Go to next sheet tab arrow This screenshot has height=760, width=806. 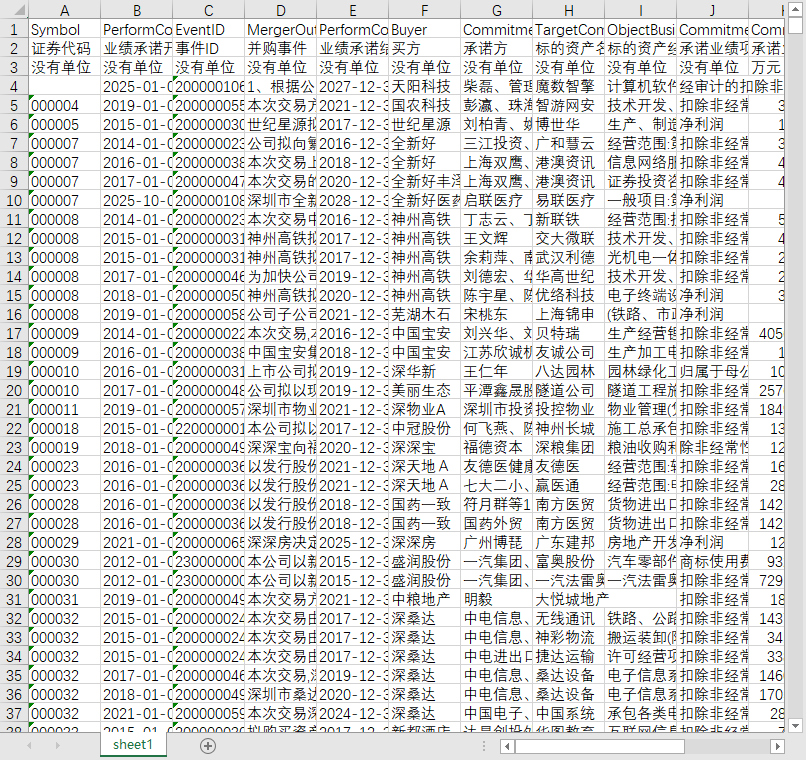(57, 745)
